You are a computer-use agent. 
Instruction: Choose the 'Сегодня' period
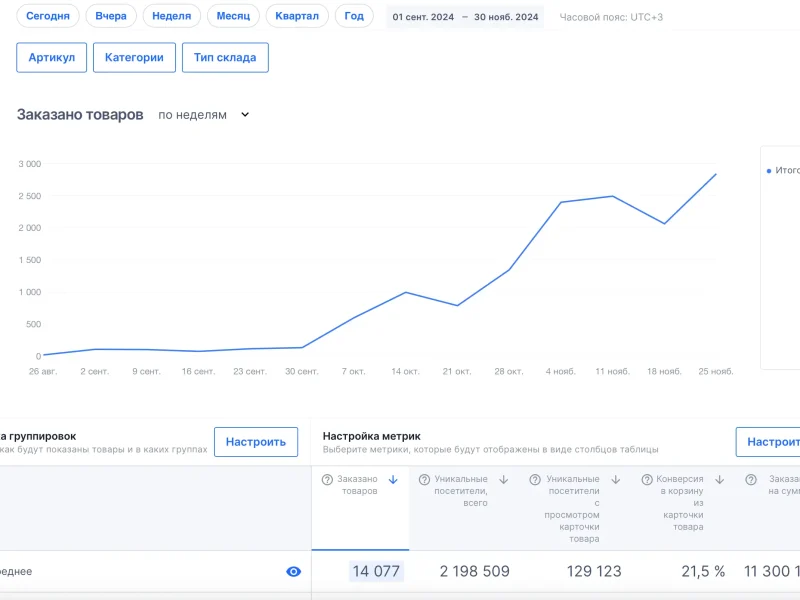(48, 16)
